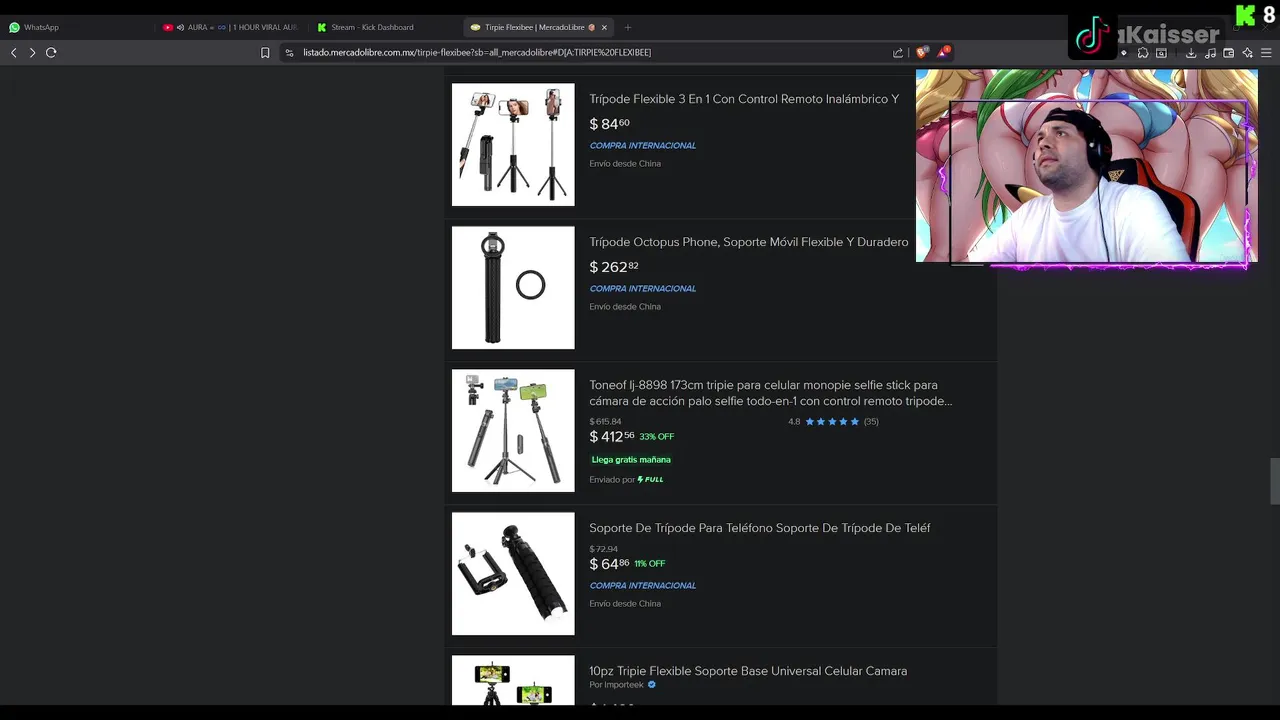Click the $262.82 price

coord(614,267)
